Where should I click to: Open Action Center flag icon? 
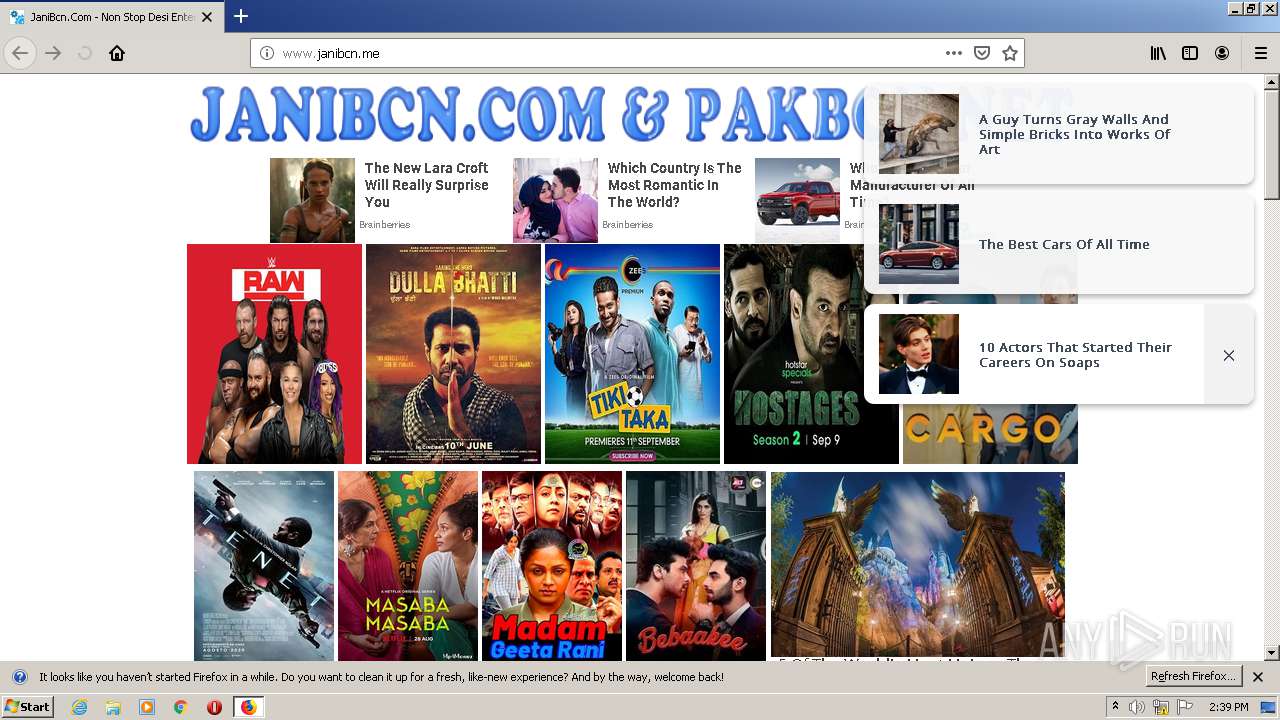1185,707
